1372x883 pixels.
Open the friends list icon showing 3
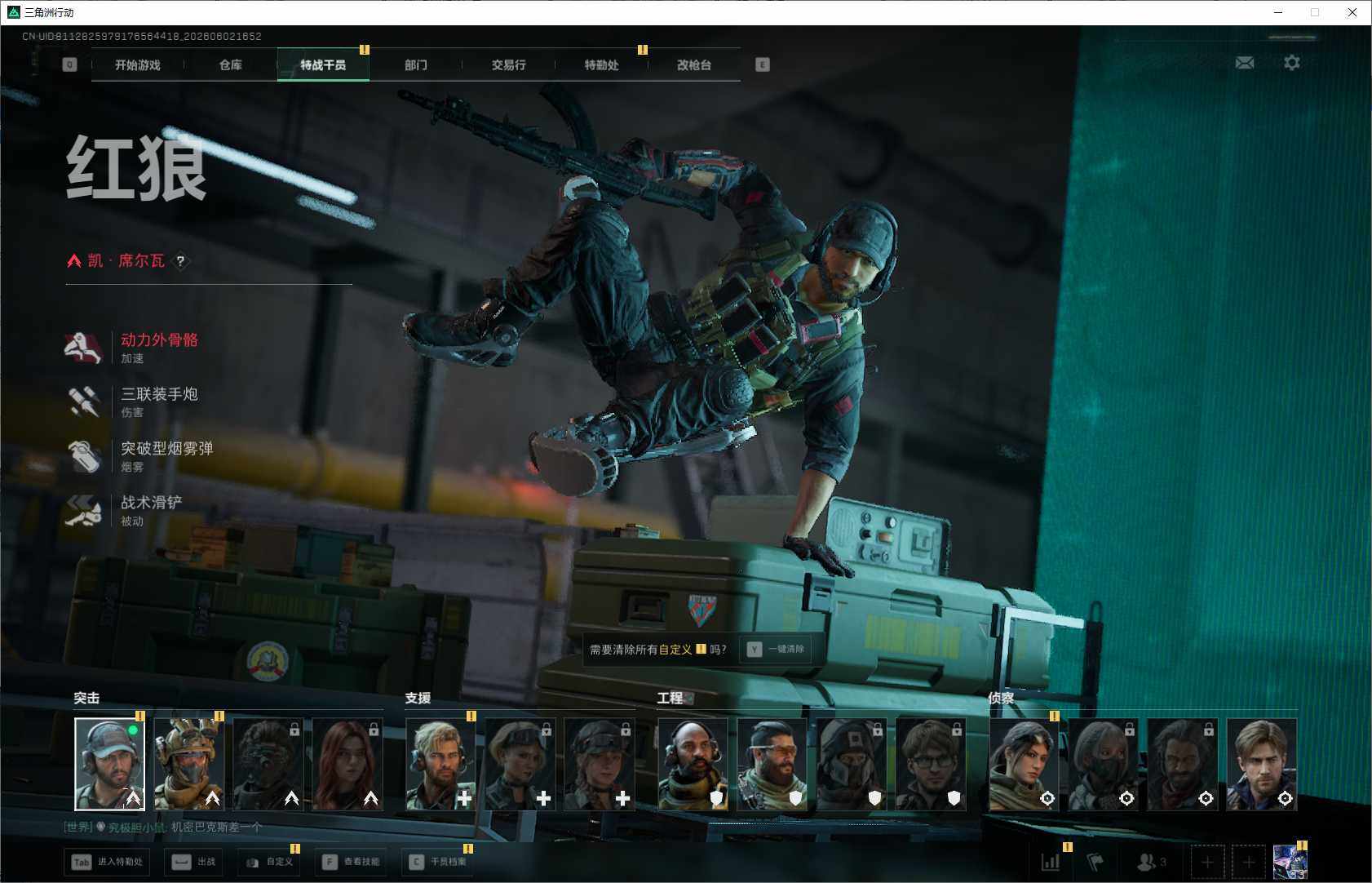(1152, 862)
